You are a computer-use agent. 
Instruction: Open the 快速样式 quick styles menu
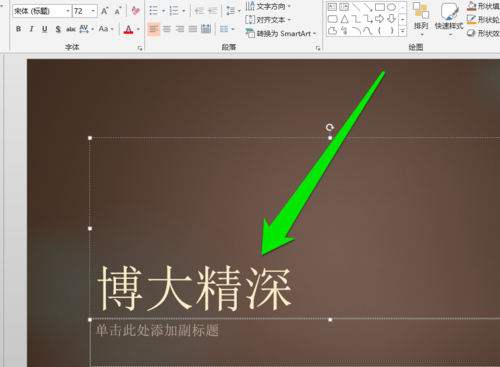[x=449, y=19]
